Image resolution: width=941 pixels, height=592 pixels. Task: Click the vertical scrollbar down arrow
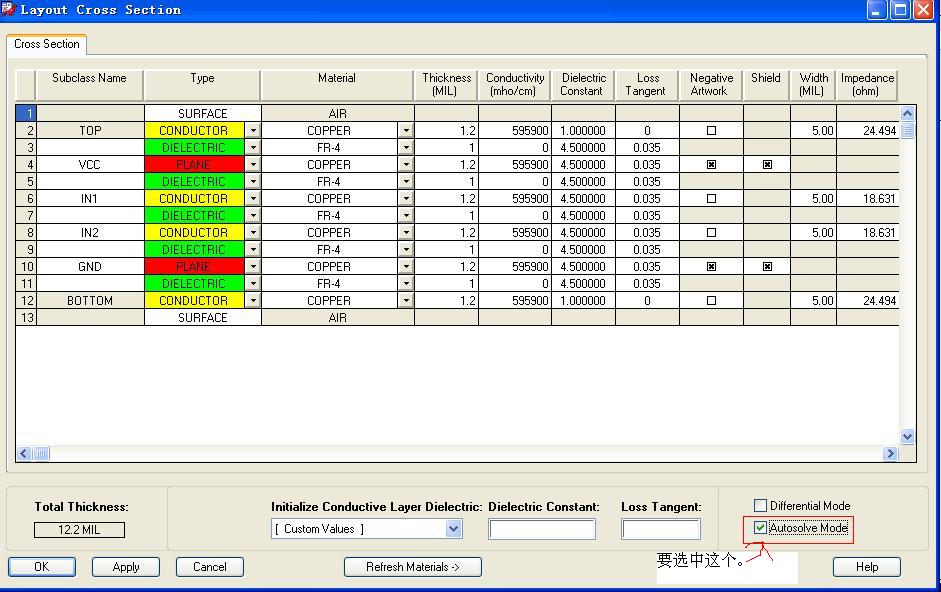[907, 437]
